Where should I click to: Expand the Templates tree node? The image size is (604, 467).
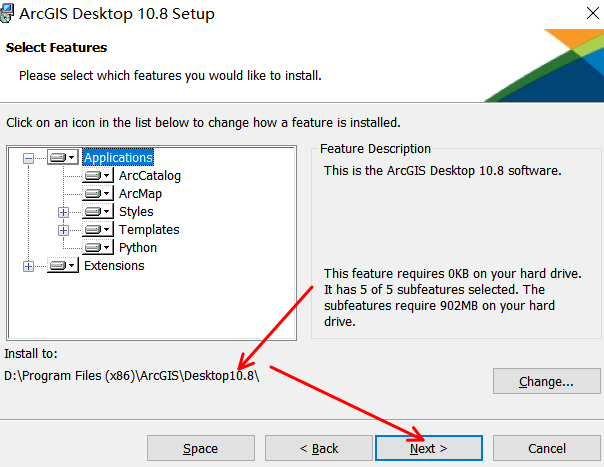[x=63, y=230]
